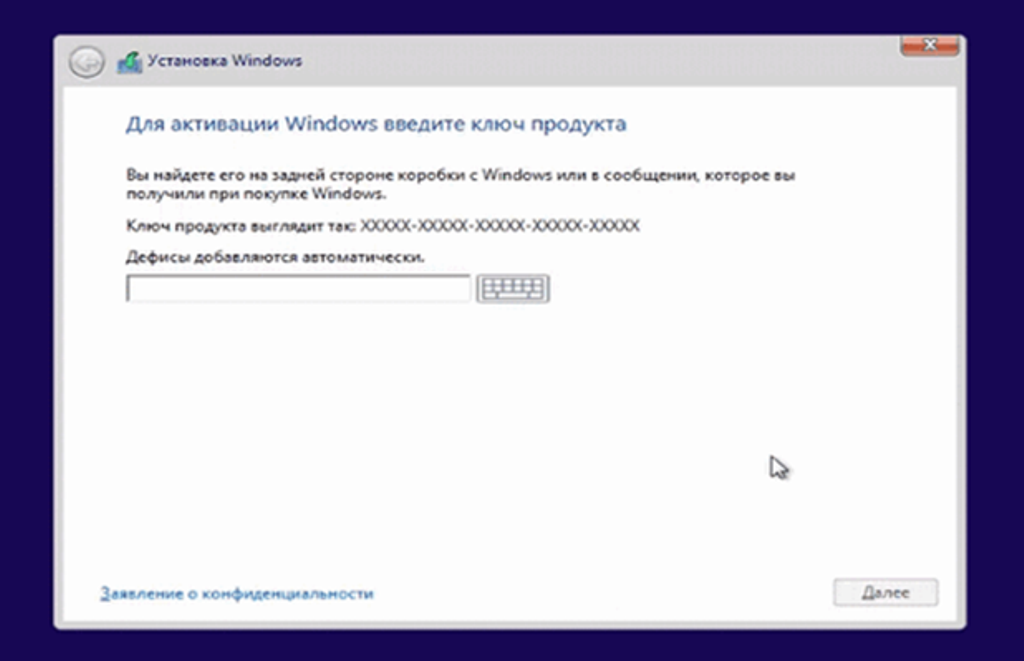Click the word Windows in the title bar
Screen dimensions: 1024x661
[266, 61]
